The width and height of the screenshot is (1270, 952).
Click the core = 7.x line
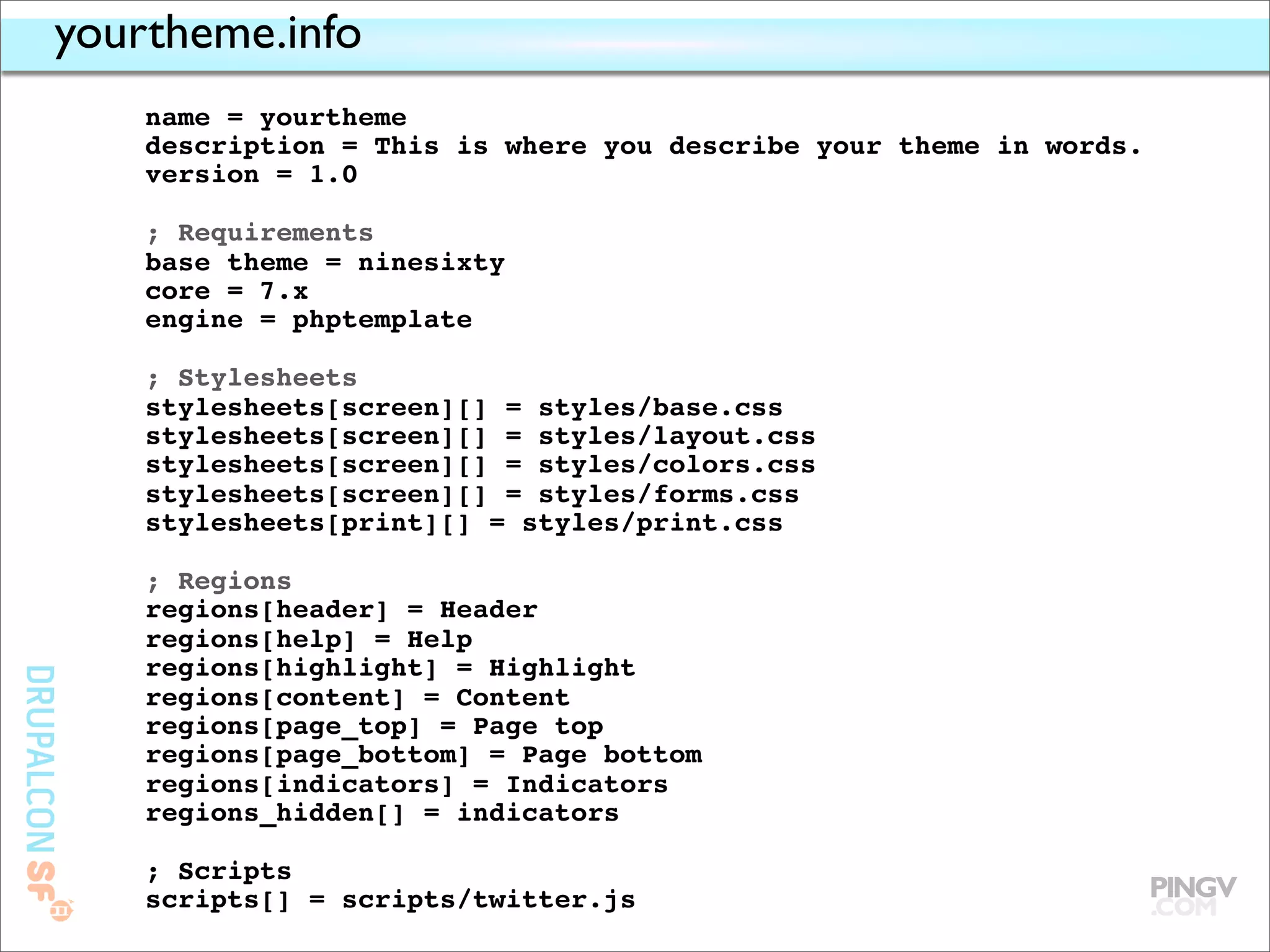pos(226,291)
